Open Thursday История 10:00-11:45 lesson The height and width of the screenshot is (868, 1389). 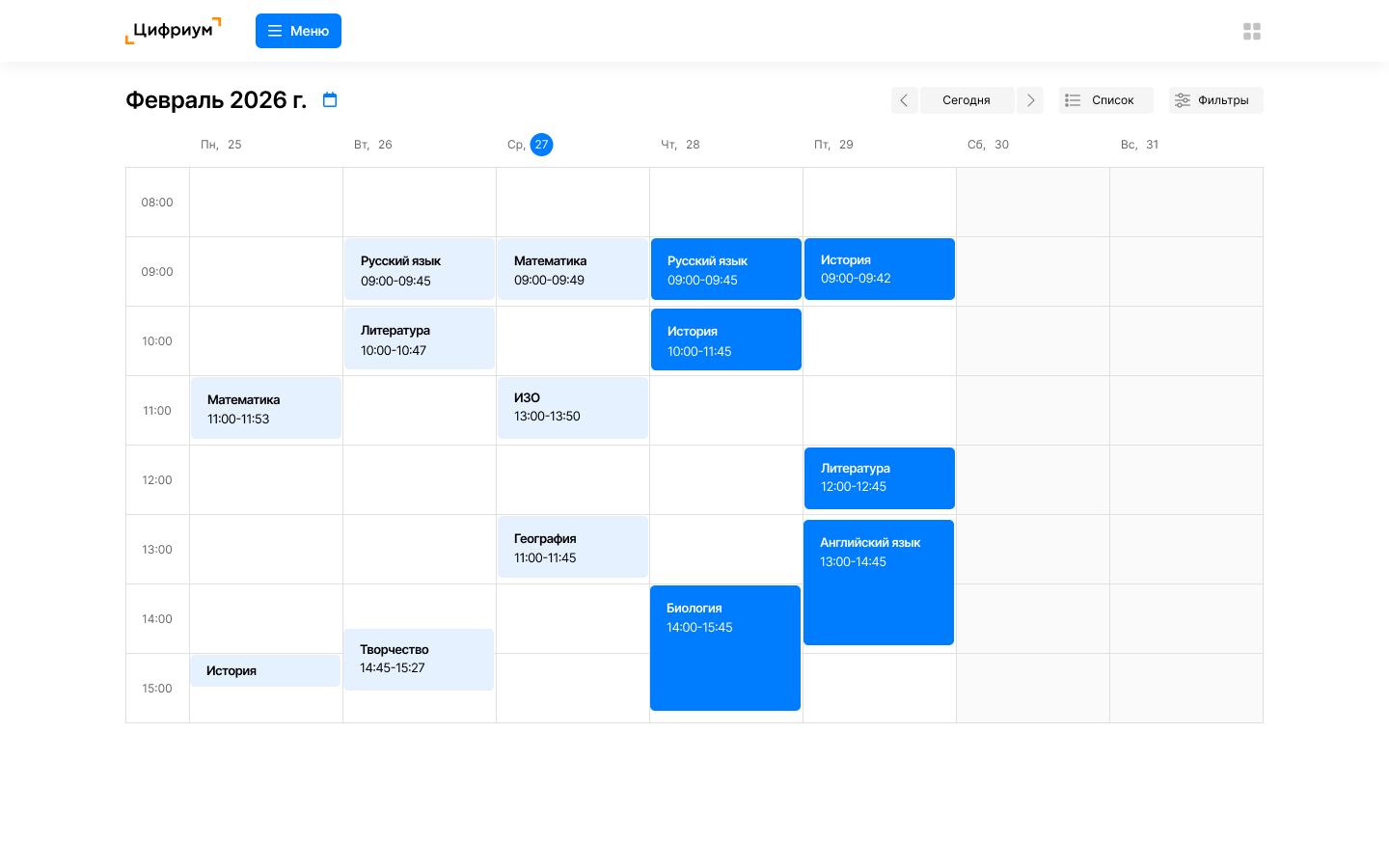[x=726, y=339]
